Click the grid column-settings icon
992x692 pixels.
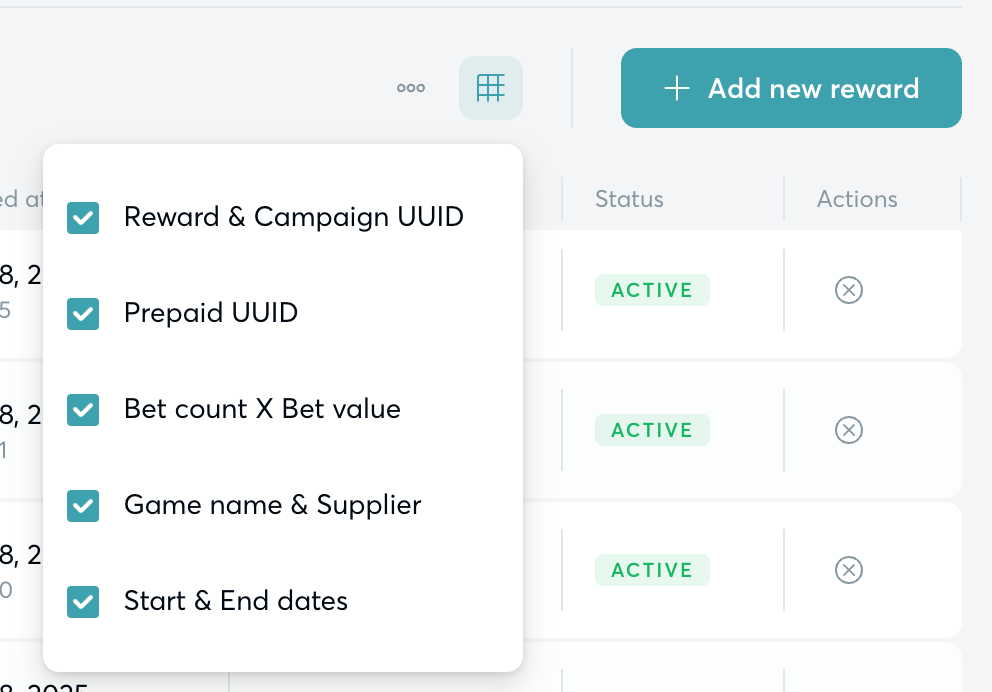click(x=490, y=88)
